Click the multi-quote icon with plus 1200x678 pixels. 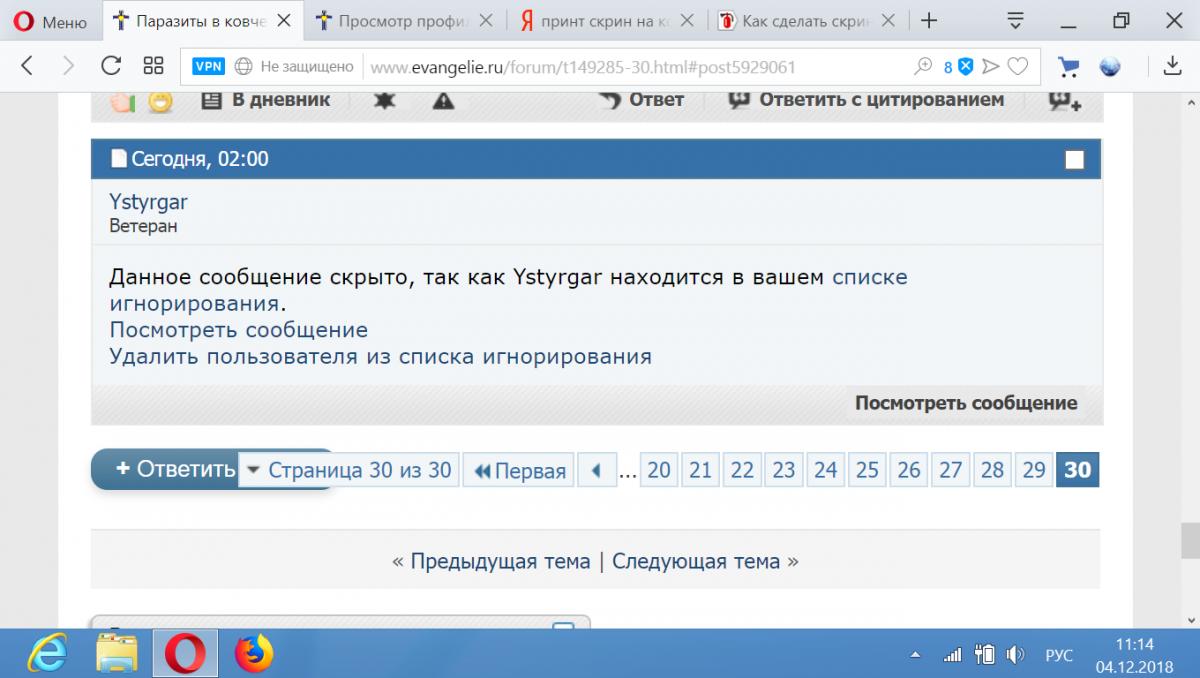[x=1064, y=100]
